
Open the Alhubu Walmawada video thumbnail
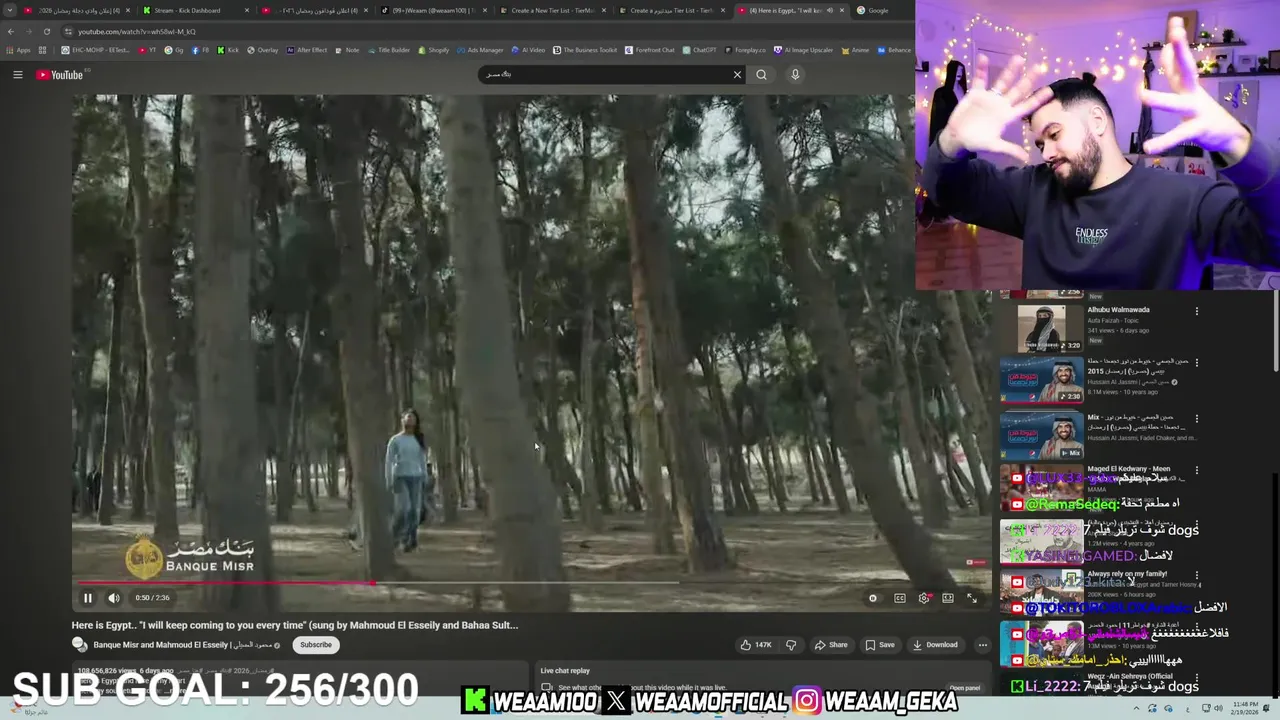[x=1042, y=328]
